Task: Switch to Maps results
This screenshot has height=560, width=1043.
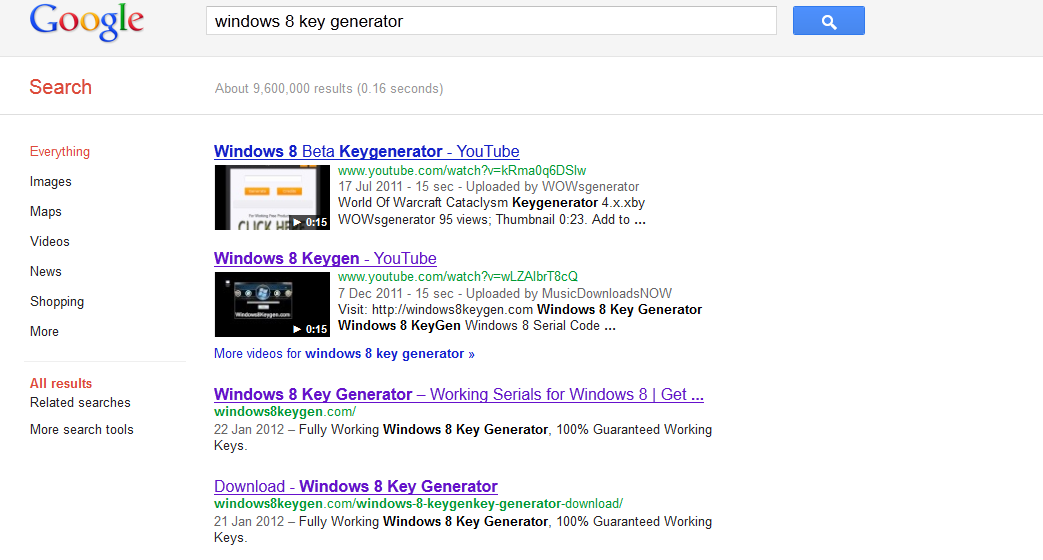Action: [46, 211]
